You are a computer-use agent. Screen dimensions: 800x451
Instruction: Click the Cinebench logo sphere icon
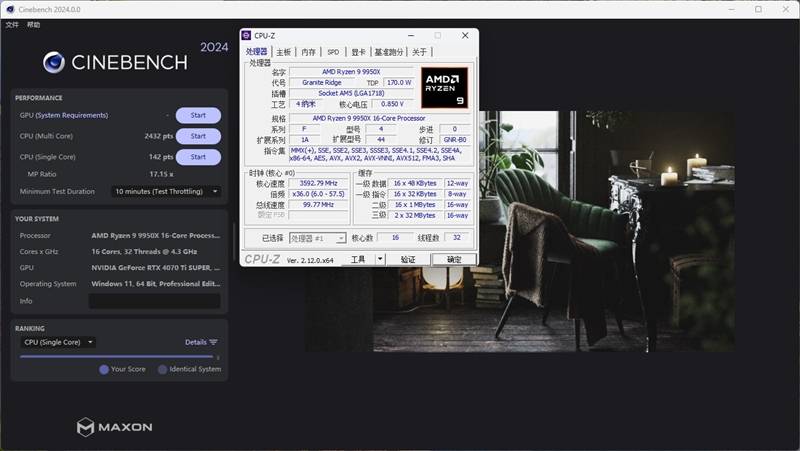[x=54, y=62]
